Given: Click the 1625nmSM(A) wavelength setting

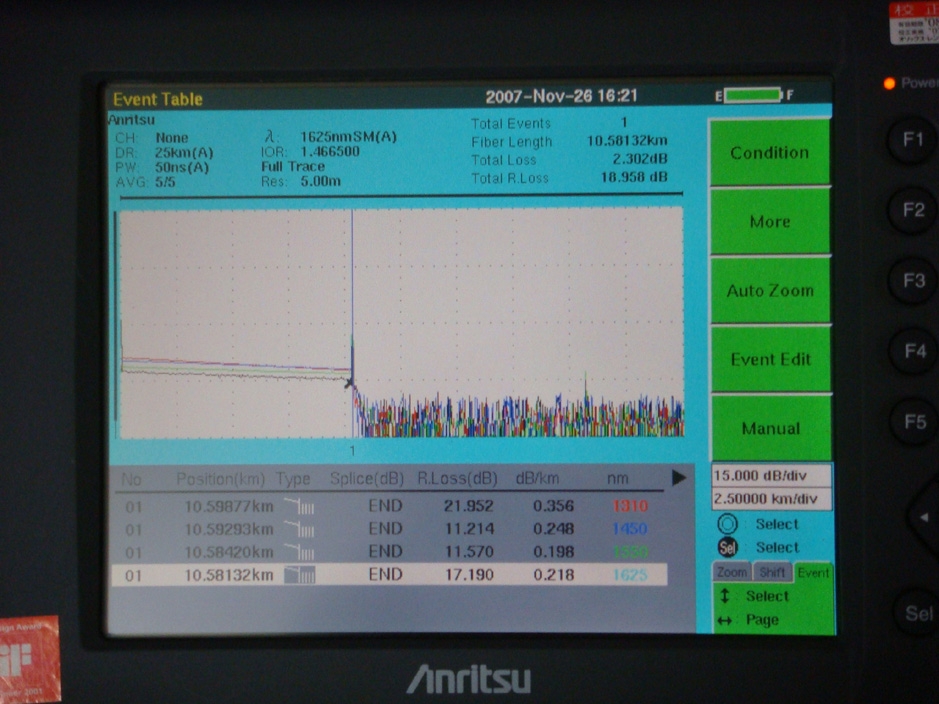Looking at the screenshot, I should 349,137.
